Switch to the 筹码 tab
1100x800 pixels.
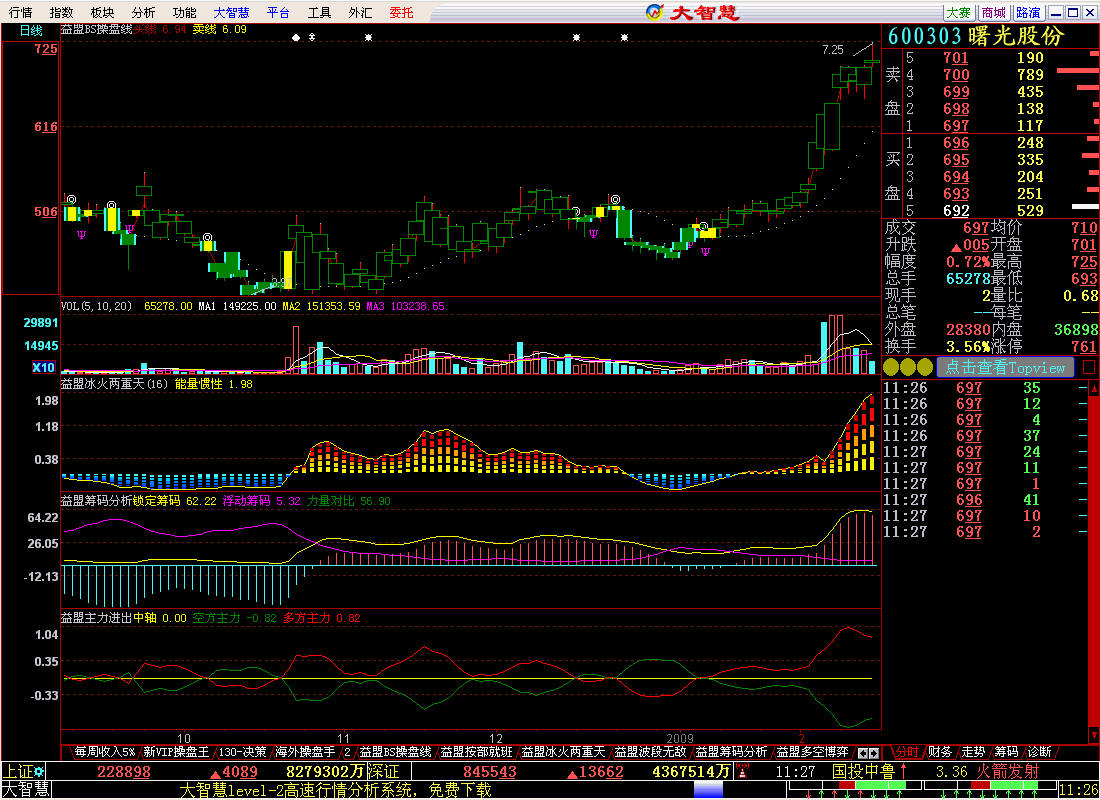1006,752
